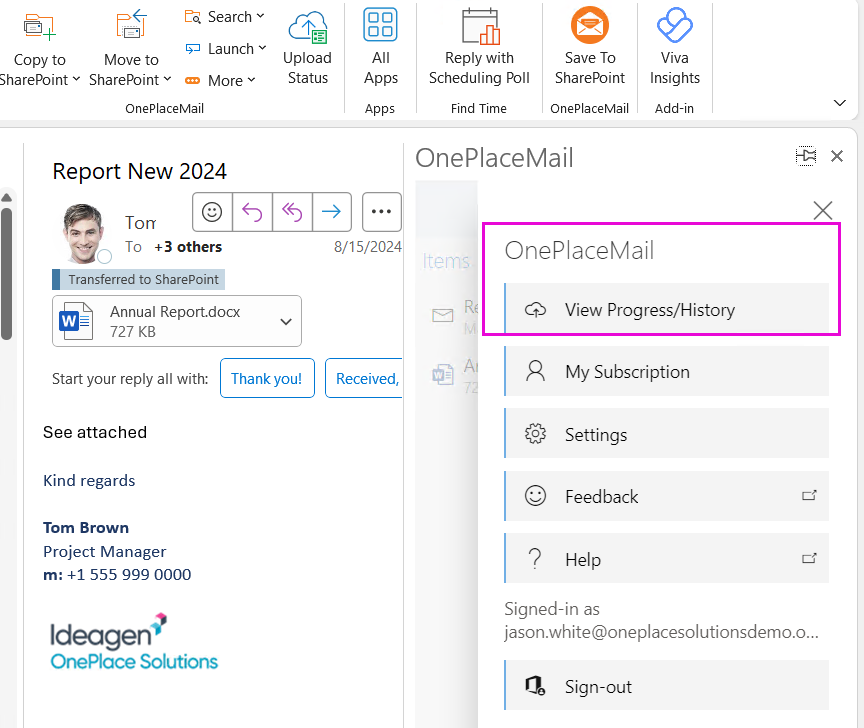This screenshot has width=864, height=728.
Task: Choose the "Thank you!" suggested reply
Action: click(267, 379)
